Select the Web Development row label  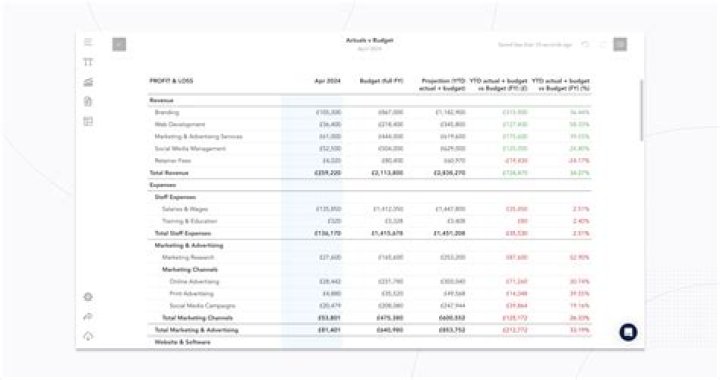(x=180, y=124)
